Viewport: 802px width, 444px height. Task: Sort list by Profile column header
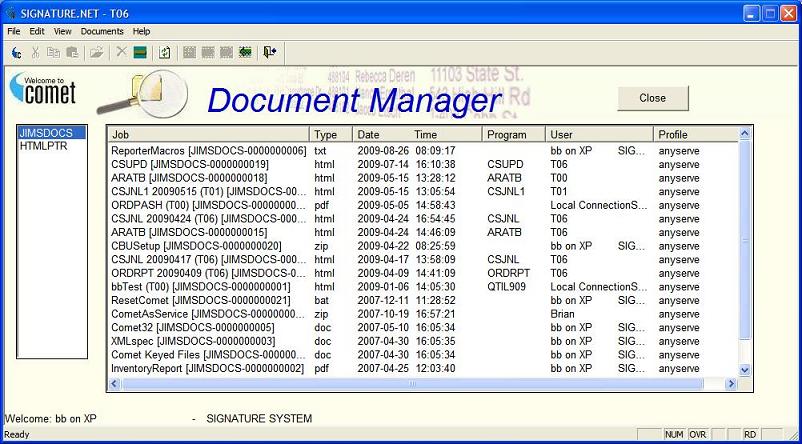coord(696,135)
